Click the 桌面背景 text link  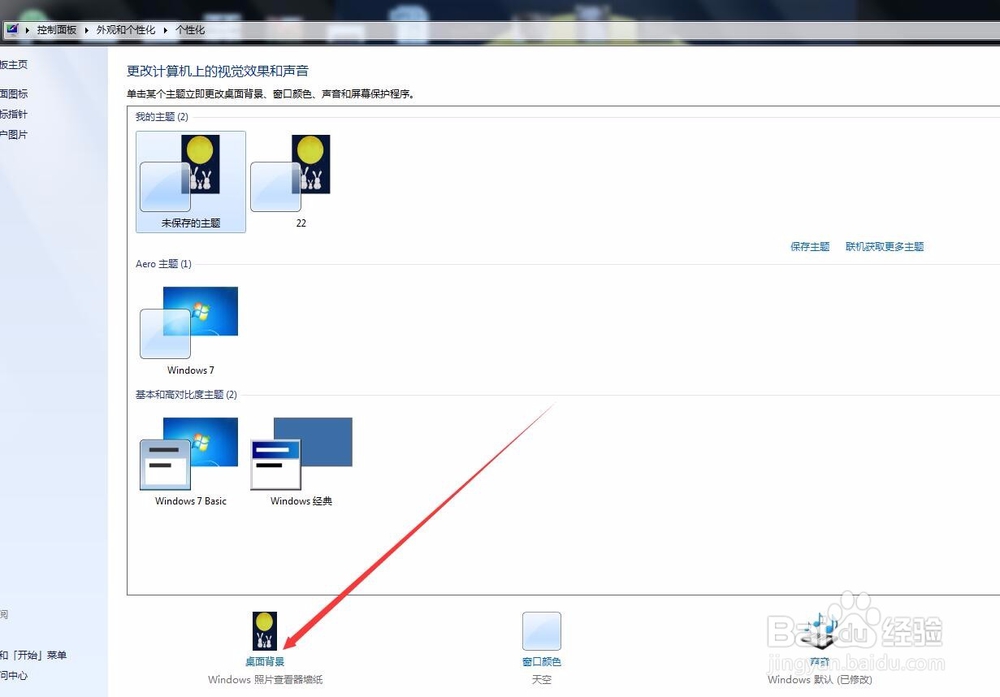point(265,662)
